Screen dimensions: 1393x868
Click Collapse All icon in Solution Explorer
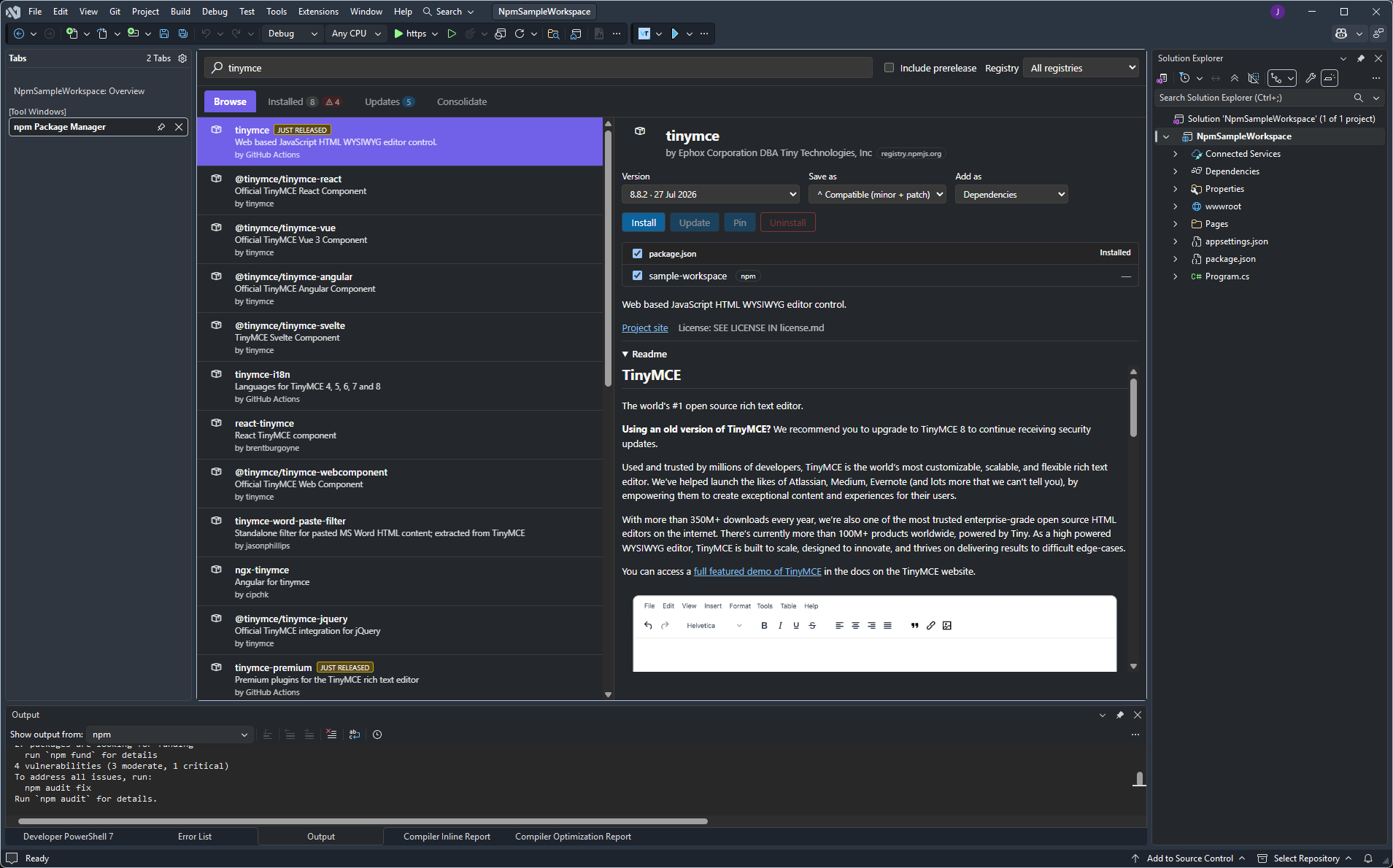(1235, 78)
